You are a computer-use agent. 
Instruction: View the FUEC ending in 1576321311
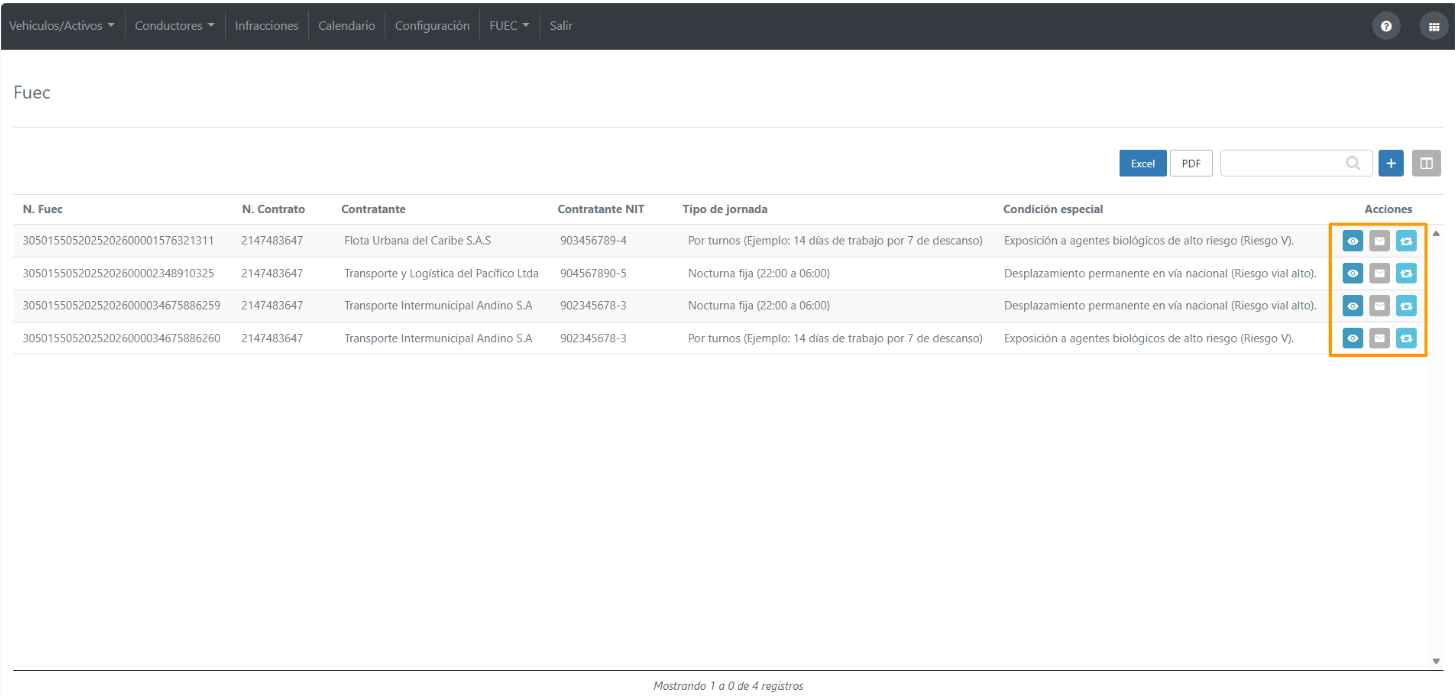click(x=1352, y=241)
